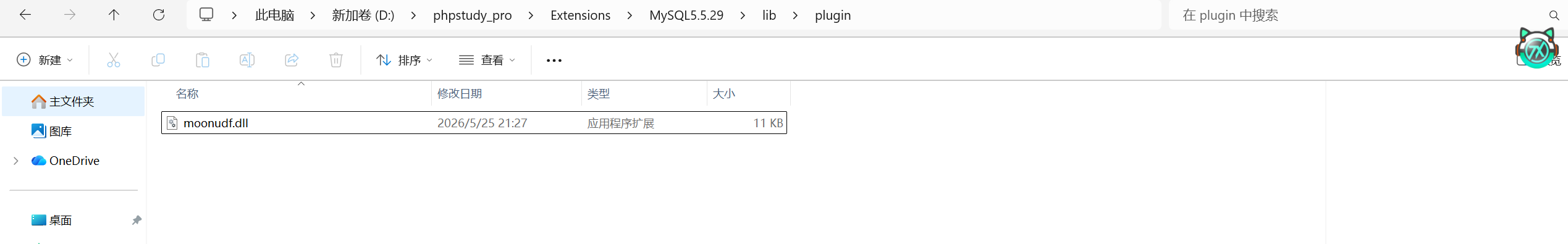
Task: Open the three-dot more options menu
Action: [x=554, y=60]
